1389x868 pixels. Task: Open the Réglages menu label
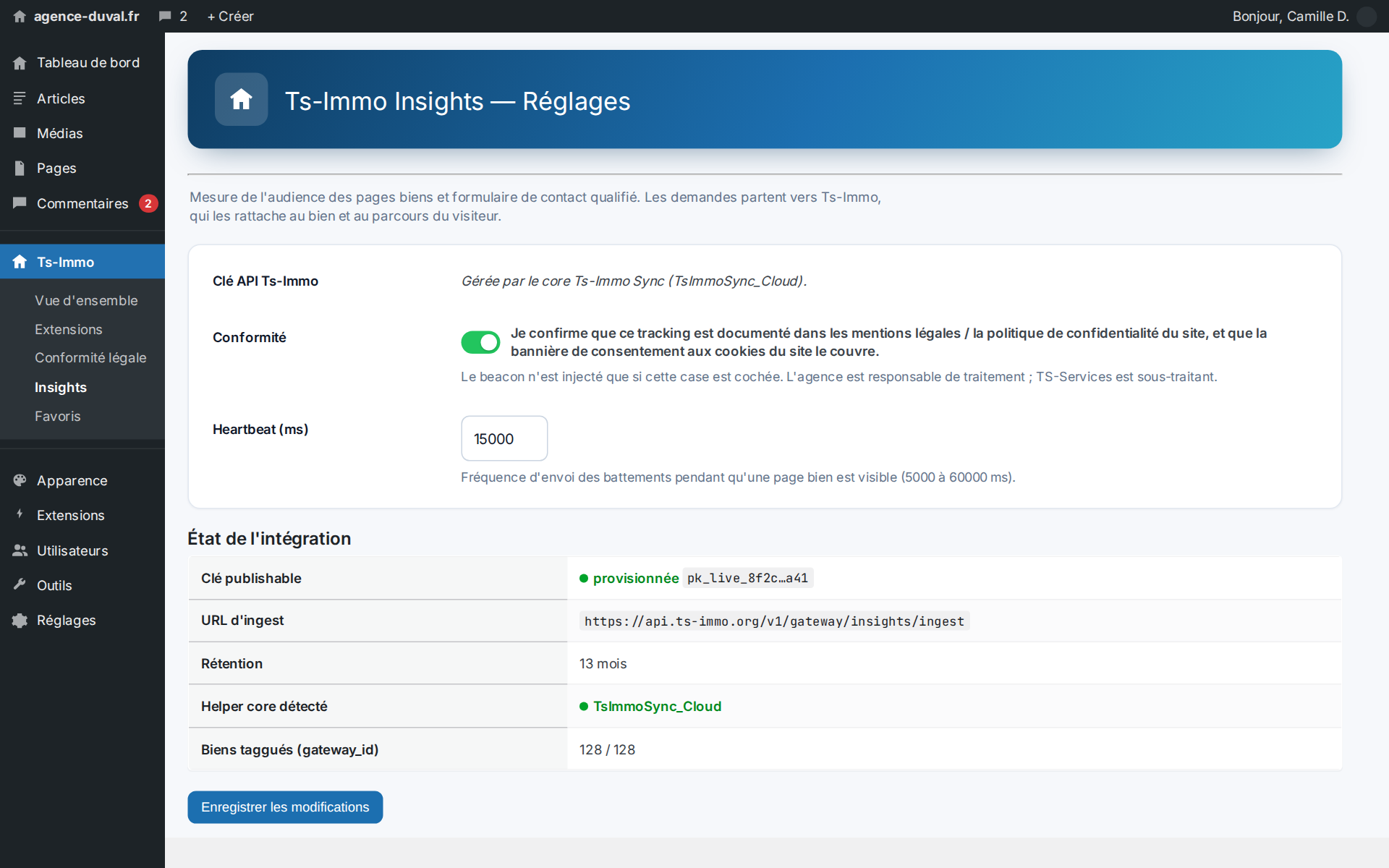click(x=67, y=620)
